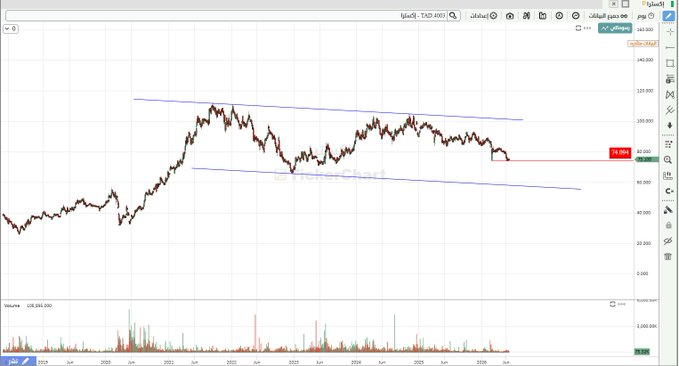Delete drawings using trash icon

click(x=668, y=256)
